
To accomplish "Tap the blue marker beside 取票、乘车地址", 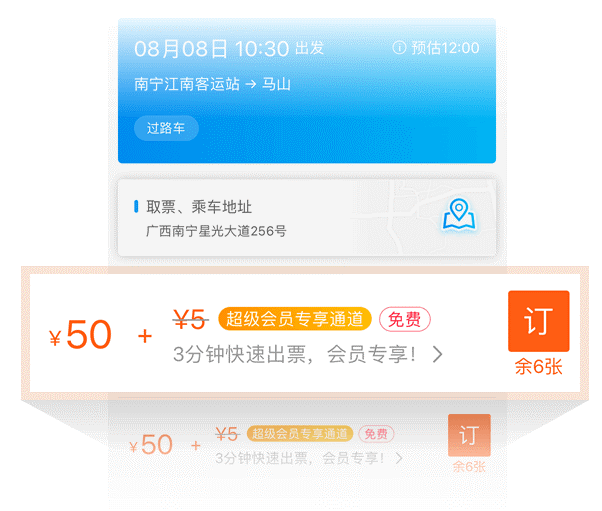I will (x=137, y=207).
